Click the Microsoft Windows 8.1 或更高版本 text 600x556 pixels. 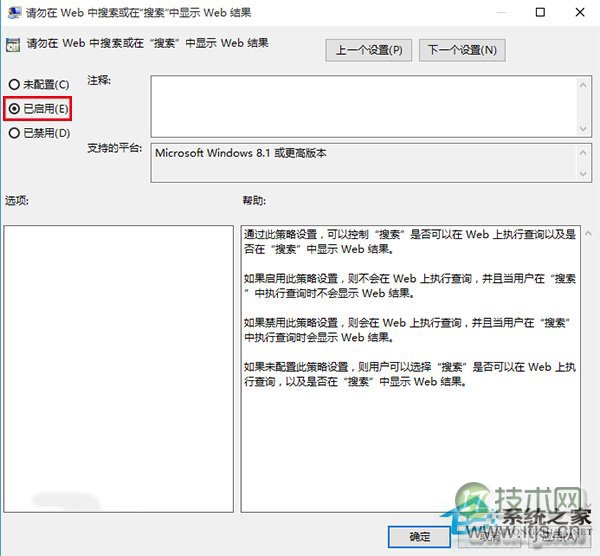[x=241, y=153]
